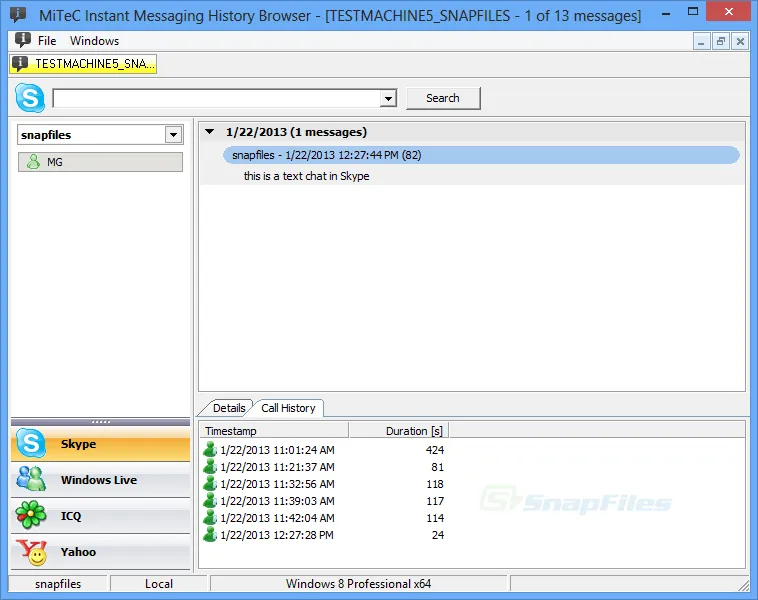The width and height of the screenshot is (758, 600).
Task: Click message text 'this is a text chat in Skype'
Action: 306,176
